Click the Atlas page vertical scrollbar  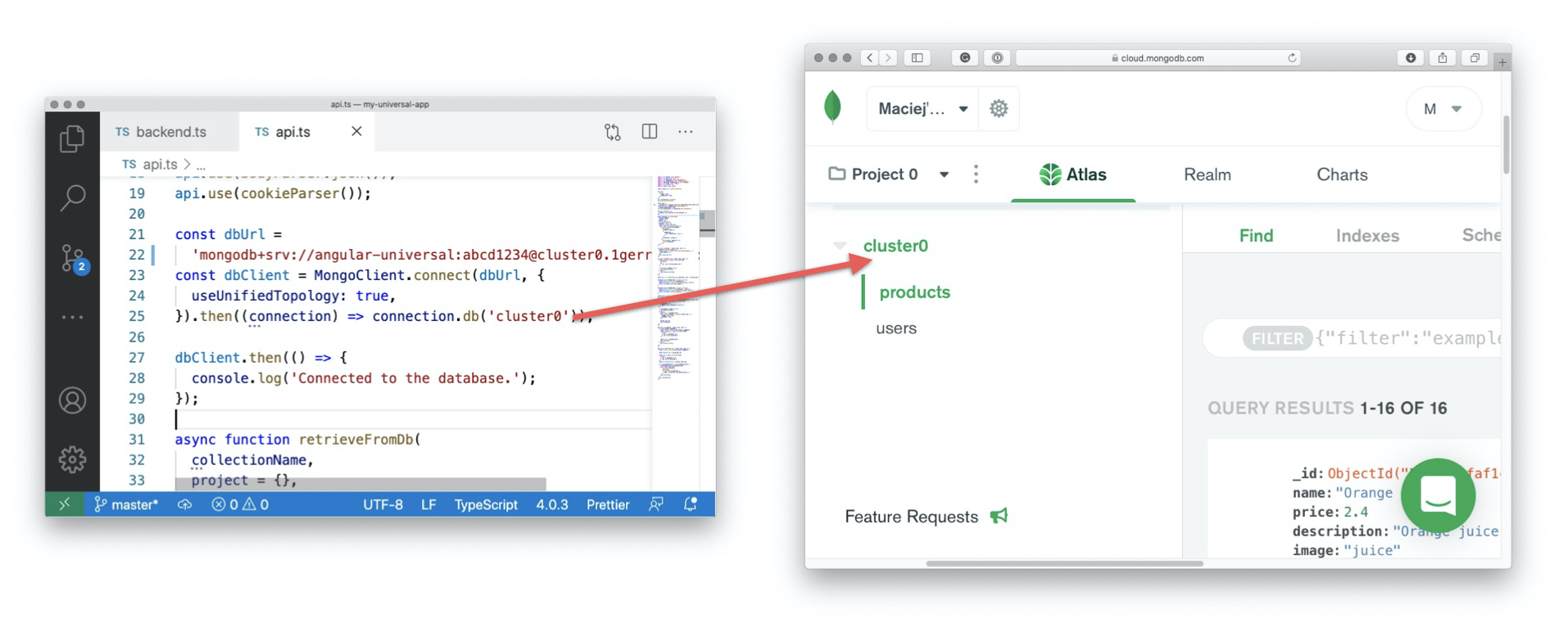click(1506, 144)
